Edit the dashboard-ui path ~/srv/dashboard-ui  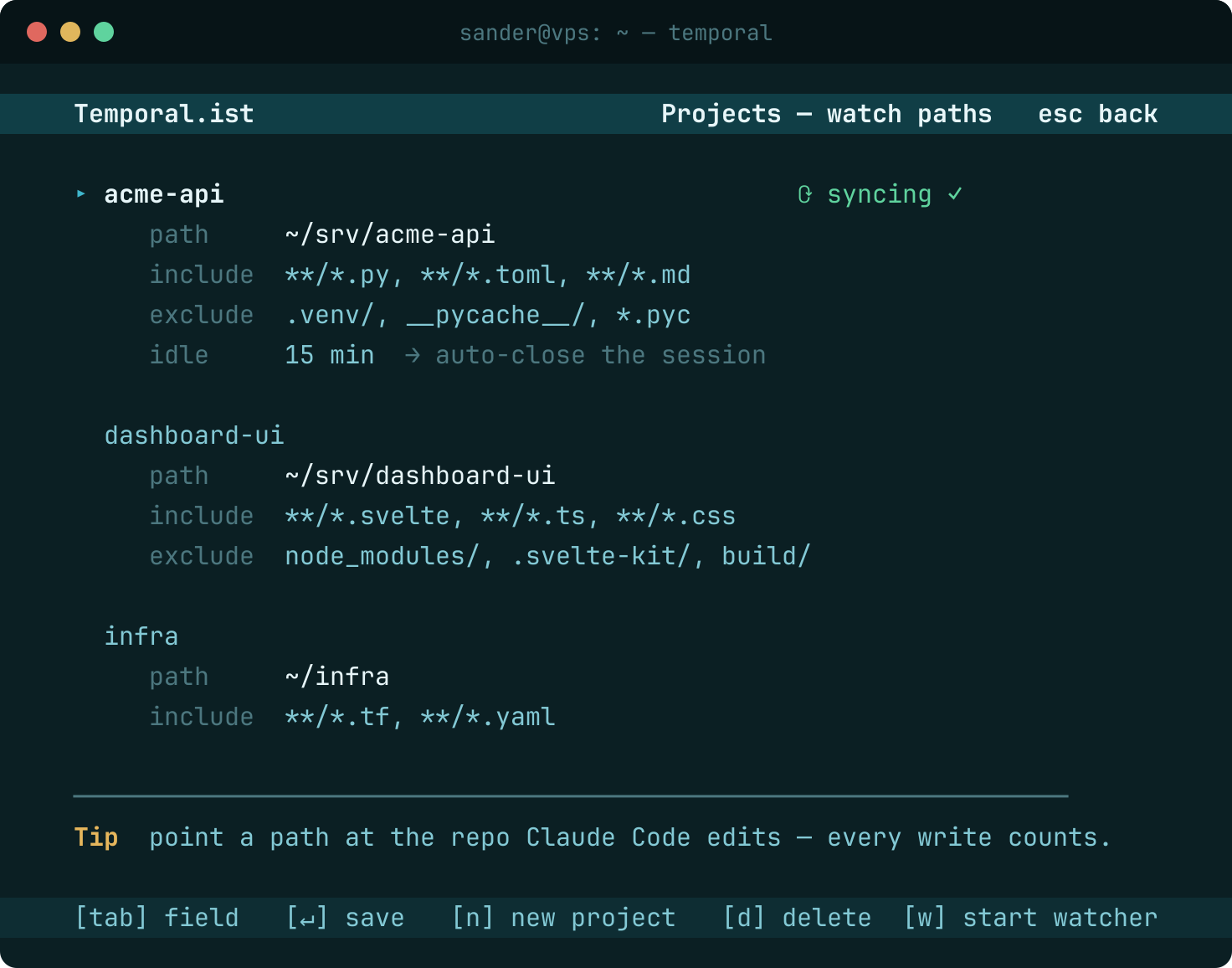tap(420, 476)
